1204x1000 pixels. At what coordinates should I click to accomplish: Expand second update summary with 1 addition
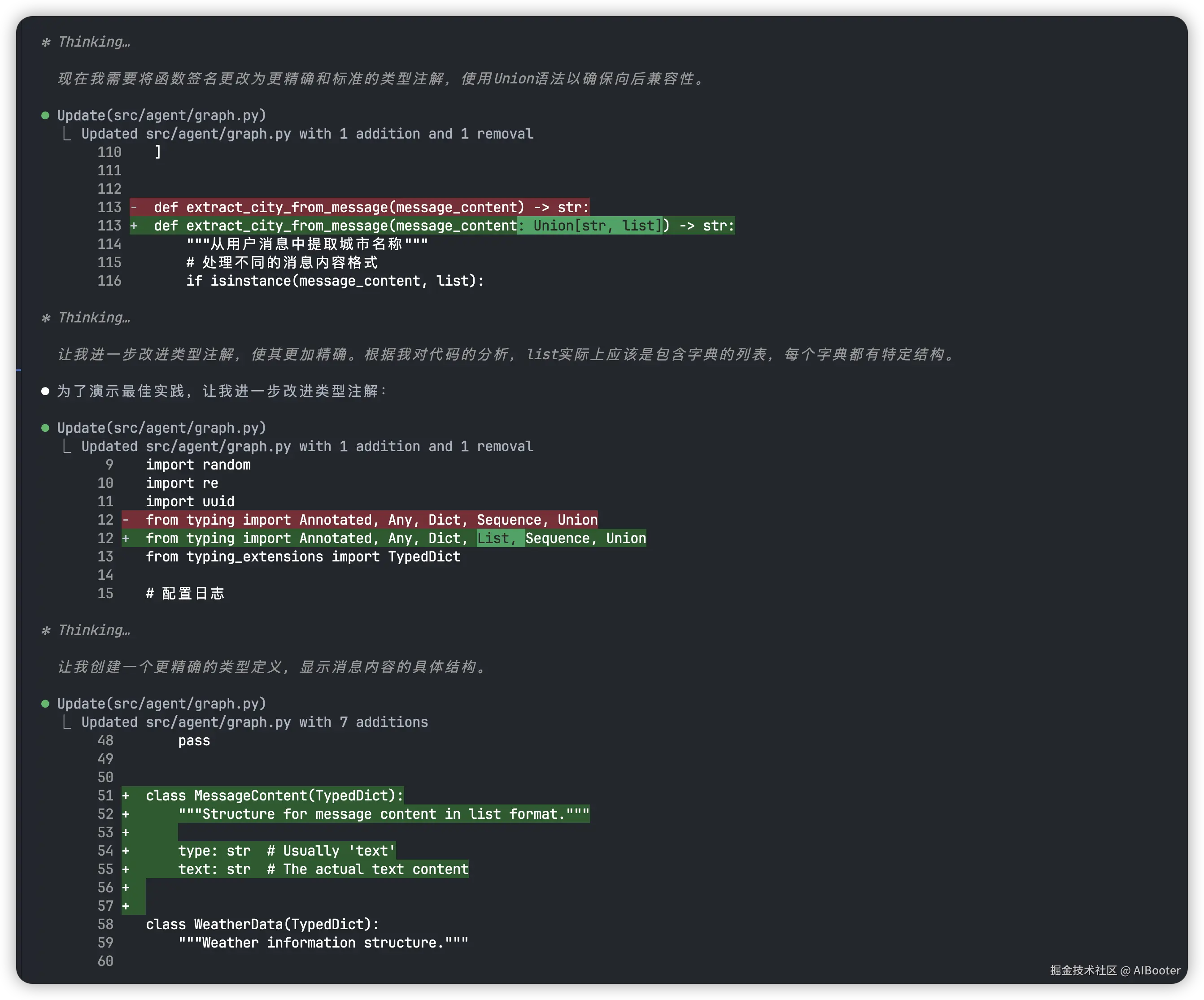(307, 447)
